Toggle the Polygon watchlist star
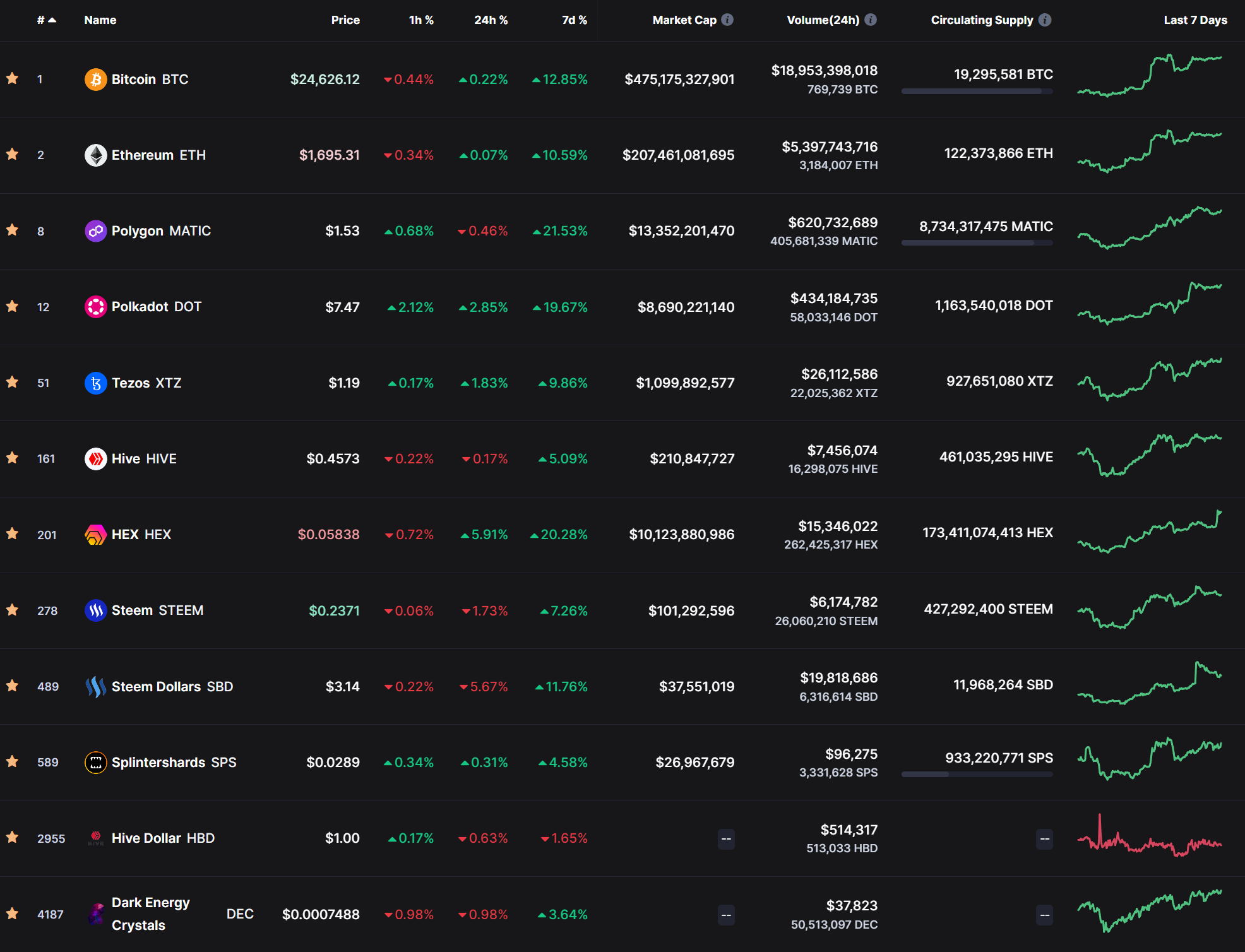1245x952 pixels. (x=12, y=230)
